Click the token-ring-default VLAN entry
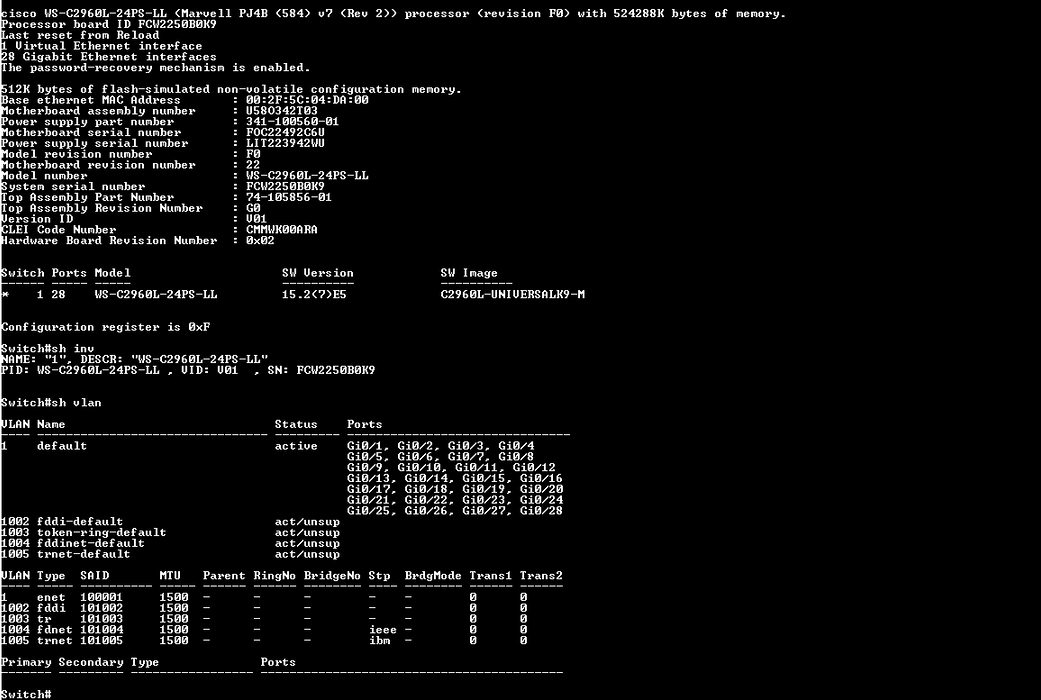 tap(102, 533)
